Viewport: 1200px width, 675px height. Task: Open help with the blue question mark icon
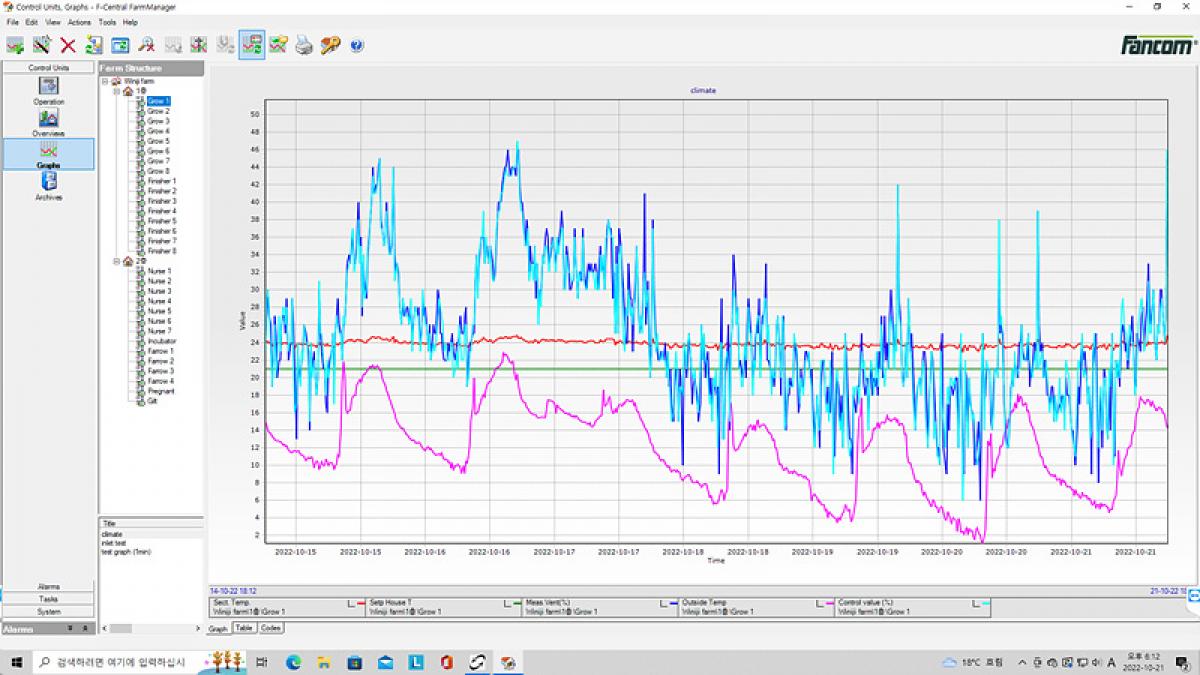tap(357, 45)
